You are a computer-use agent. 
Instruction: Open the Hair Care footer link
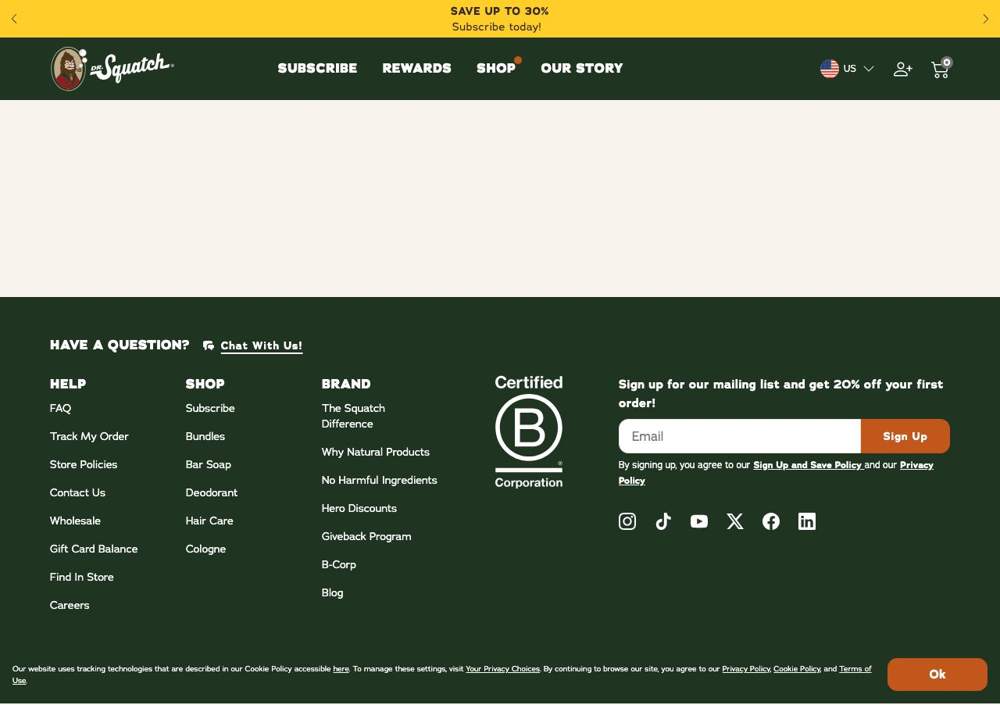click(209, 521)
